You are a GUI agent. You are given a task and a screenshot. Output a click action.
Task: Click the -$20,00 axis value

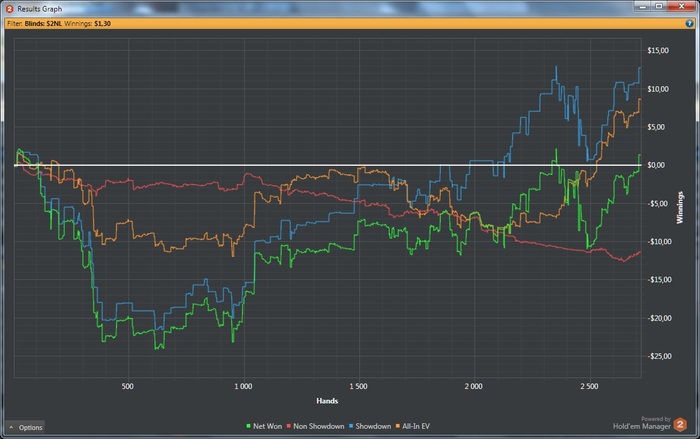pyautogui.click(x=659, y=318)
